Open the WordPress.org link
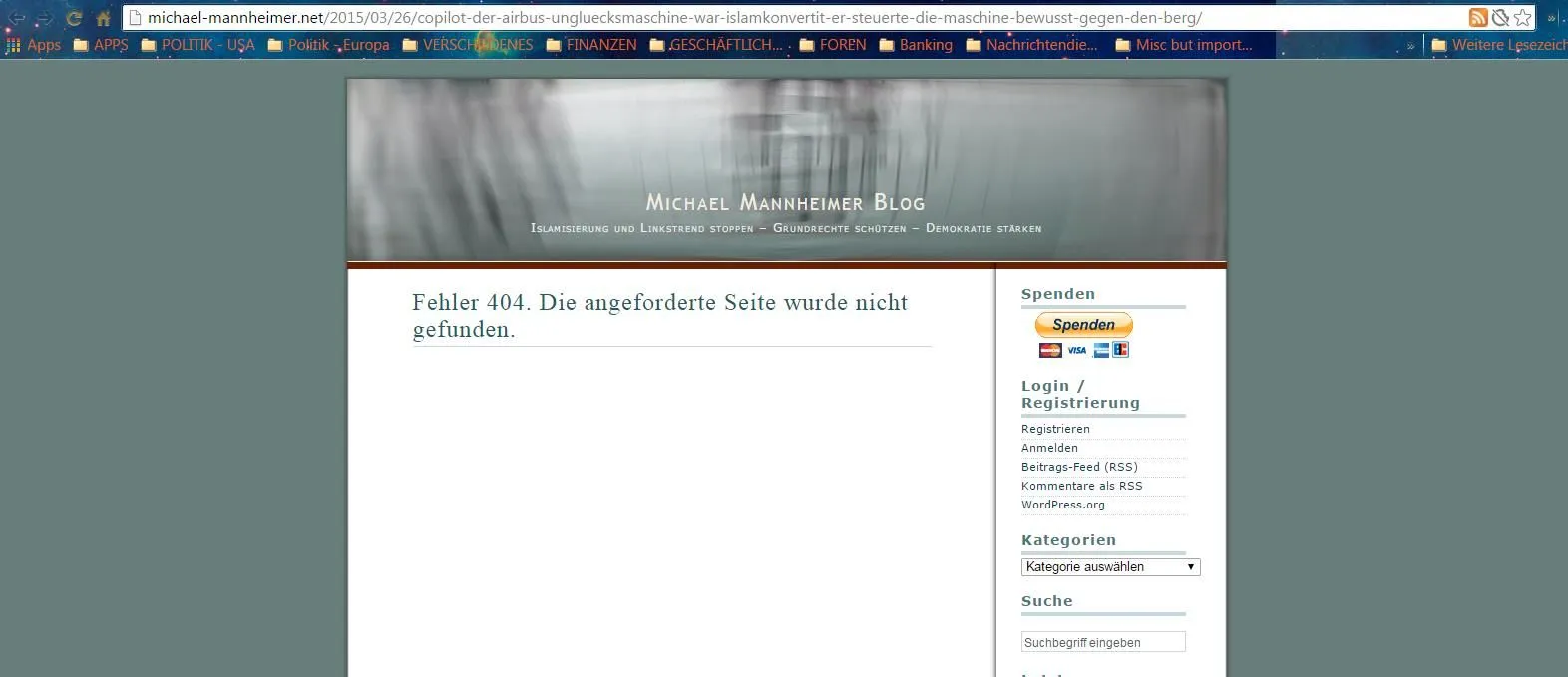The image size is (1568, 677). click(x=1063, y=505)
